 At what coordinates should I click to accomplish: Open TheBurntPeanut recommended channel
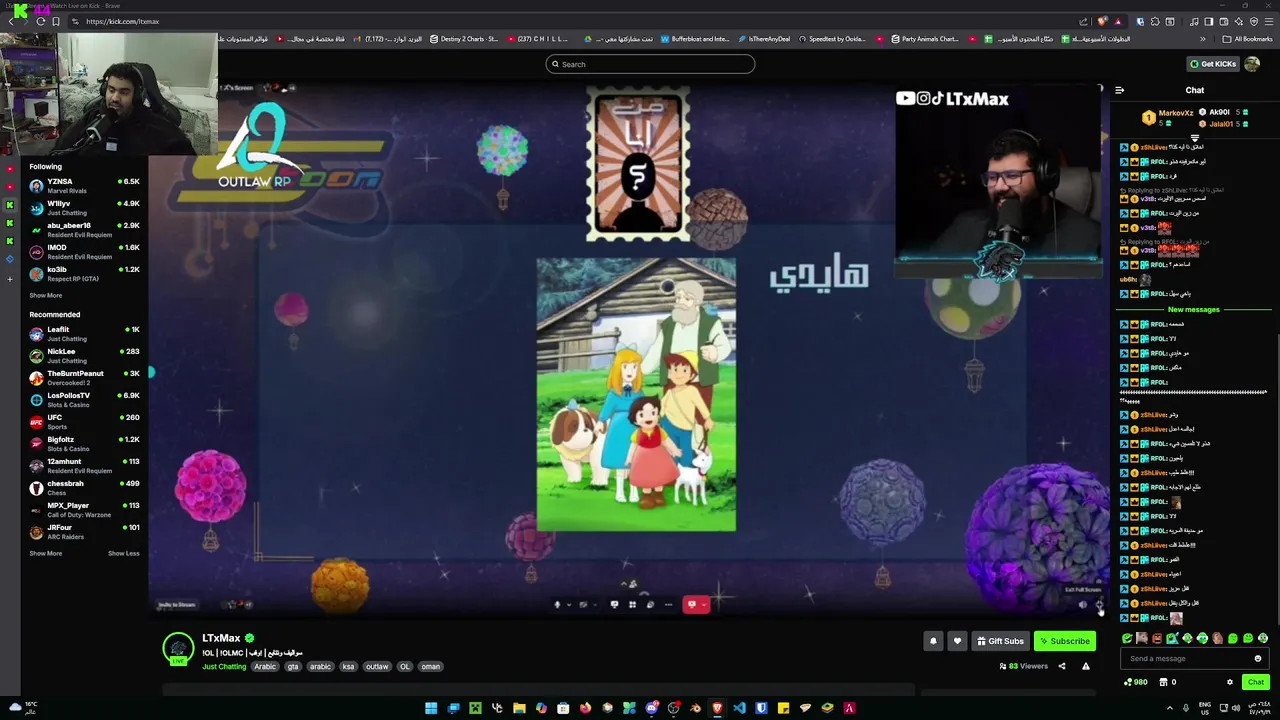[85, 378]
